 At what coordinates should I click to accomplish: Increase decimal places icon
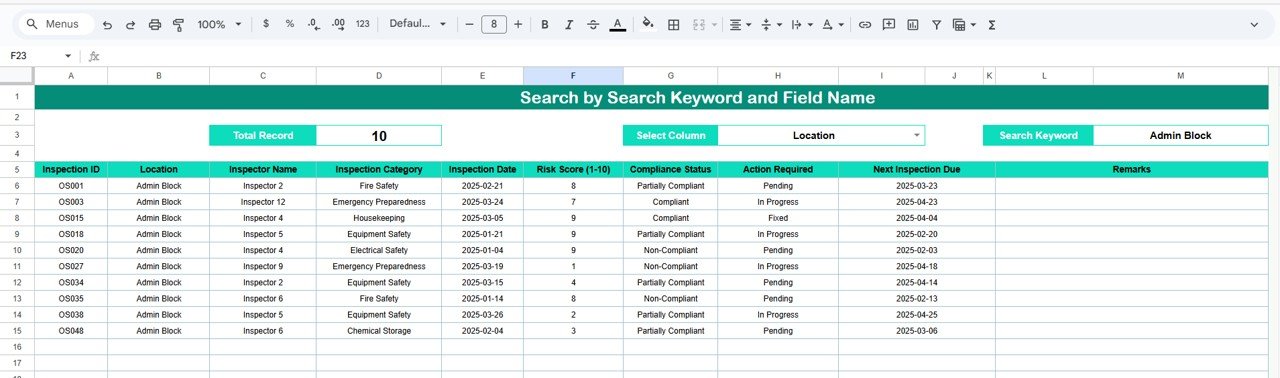click(338, 24)
